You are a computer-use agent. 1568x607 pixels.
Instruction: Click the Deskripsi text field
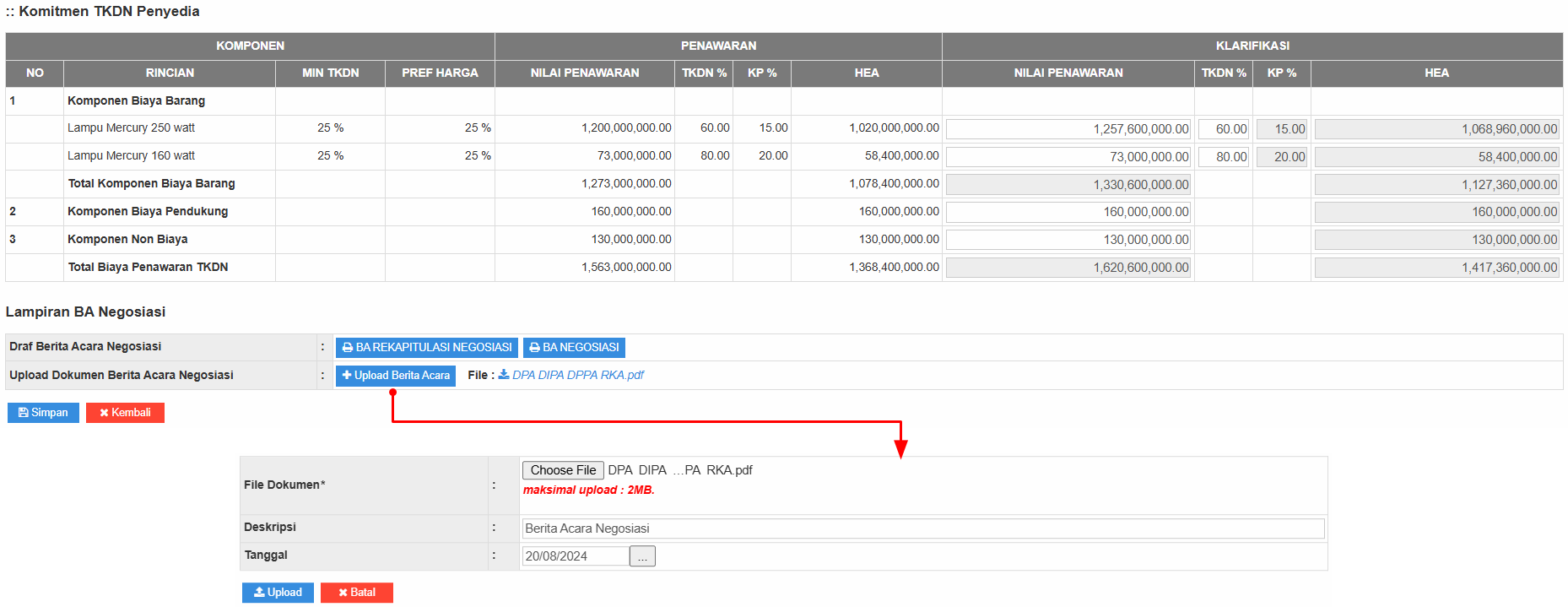922,528
